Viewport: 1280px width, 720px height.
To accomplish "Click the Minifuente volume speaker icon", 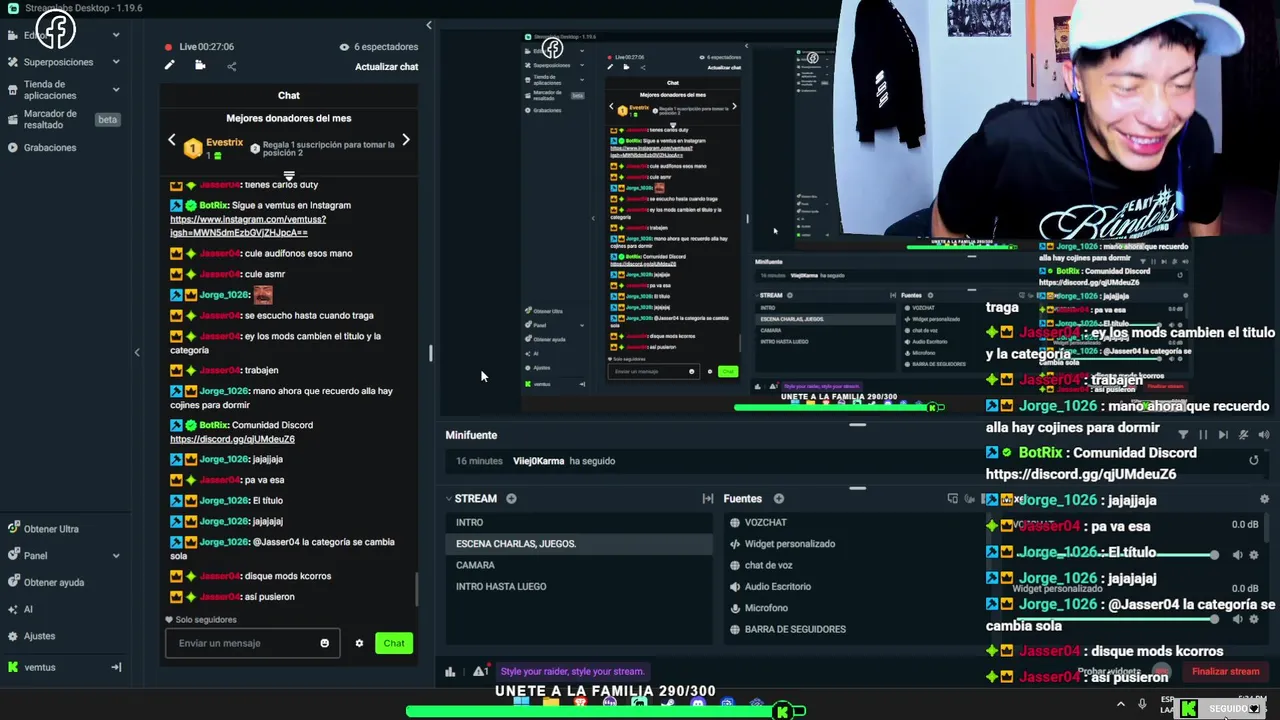I will [x=1263, y=435].
